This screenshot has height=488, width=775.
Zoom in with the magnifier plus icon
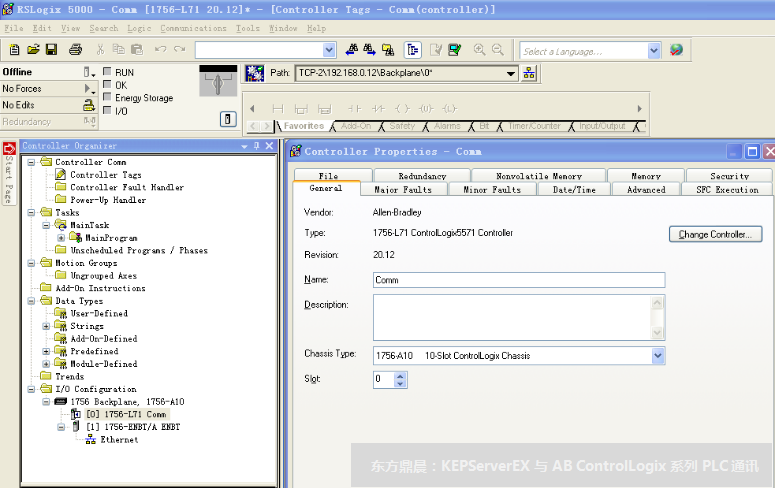pyautogui.click(x=479, y=49)
